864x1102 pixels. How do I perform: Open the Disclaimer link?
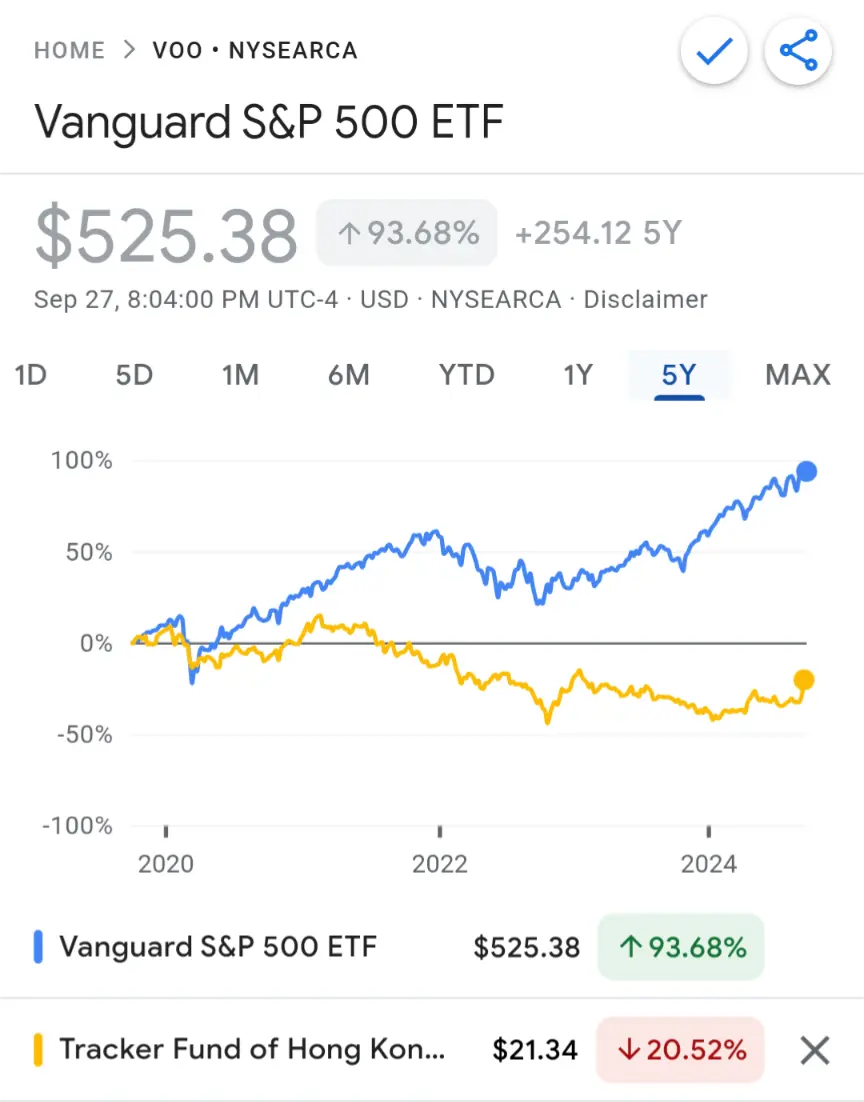pyautogui.click(x=645, y=299)
